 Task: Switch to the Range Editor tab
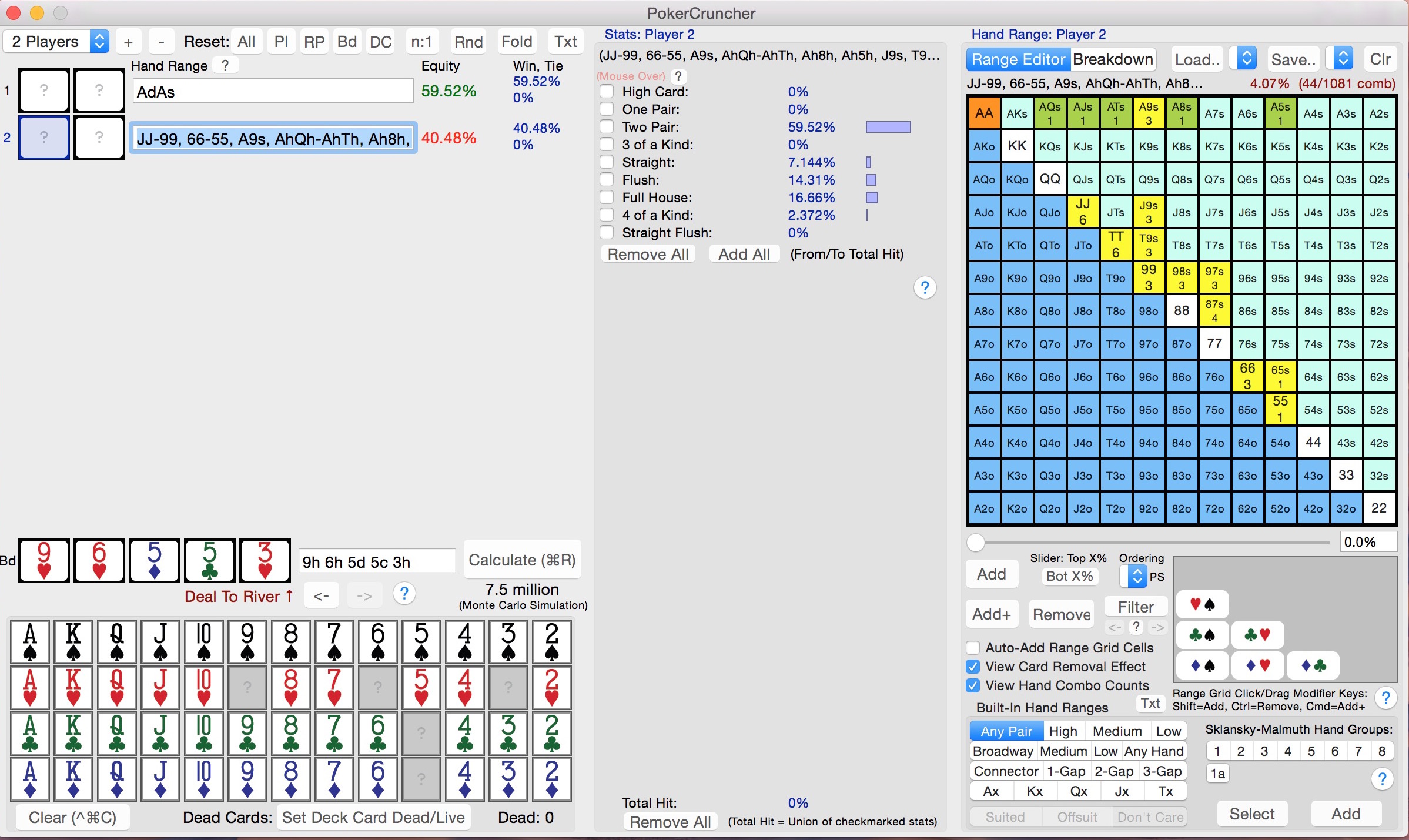tap(1018, 59)
